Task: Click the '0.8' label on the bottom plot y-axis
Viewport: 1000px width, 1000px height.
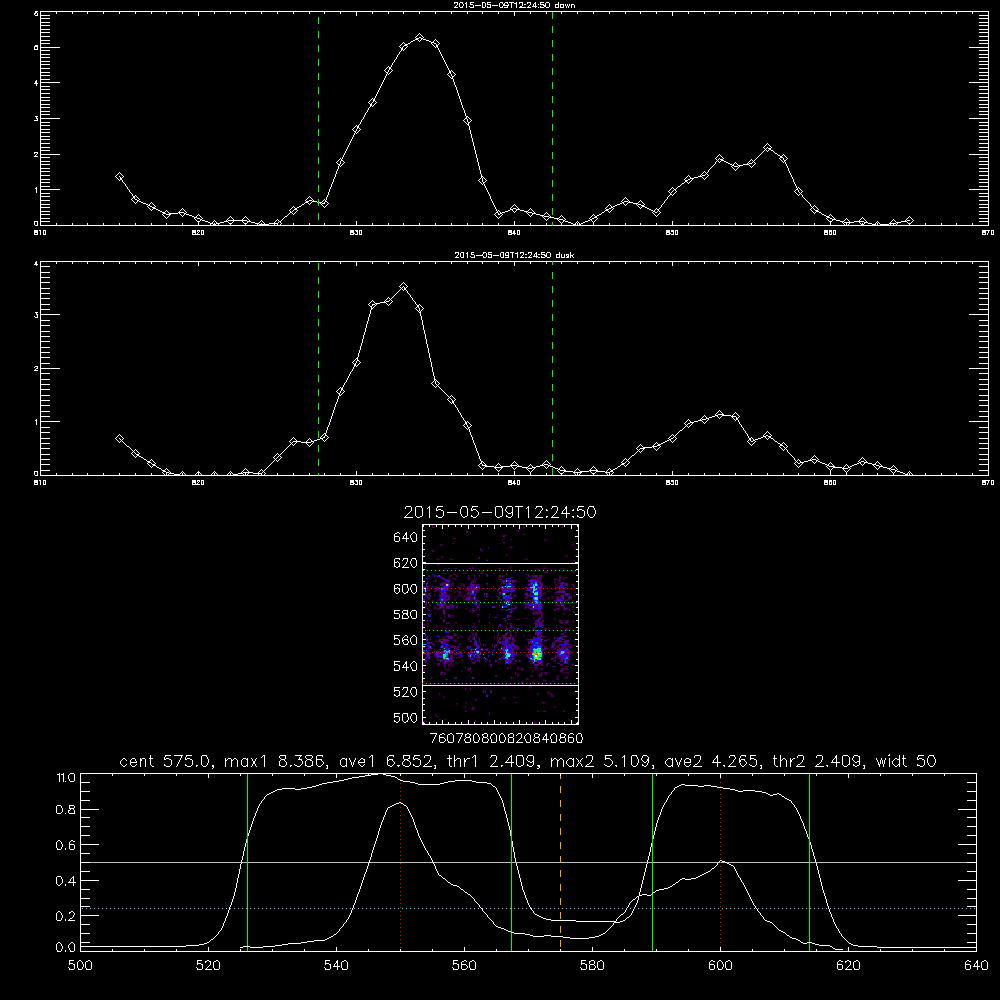Action: (66, 810)
